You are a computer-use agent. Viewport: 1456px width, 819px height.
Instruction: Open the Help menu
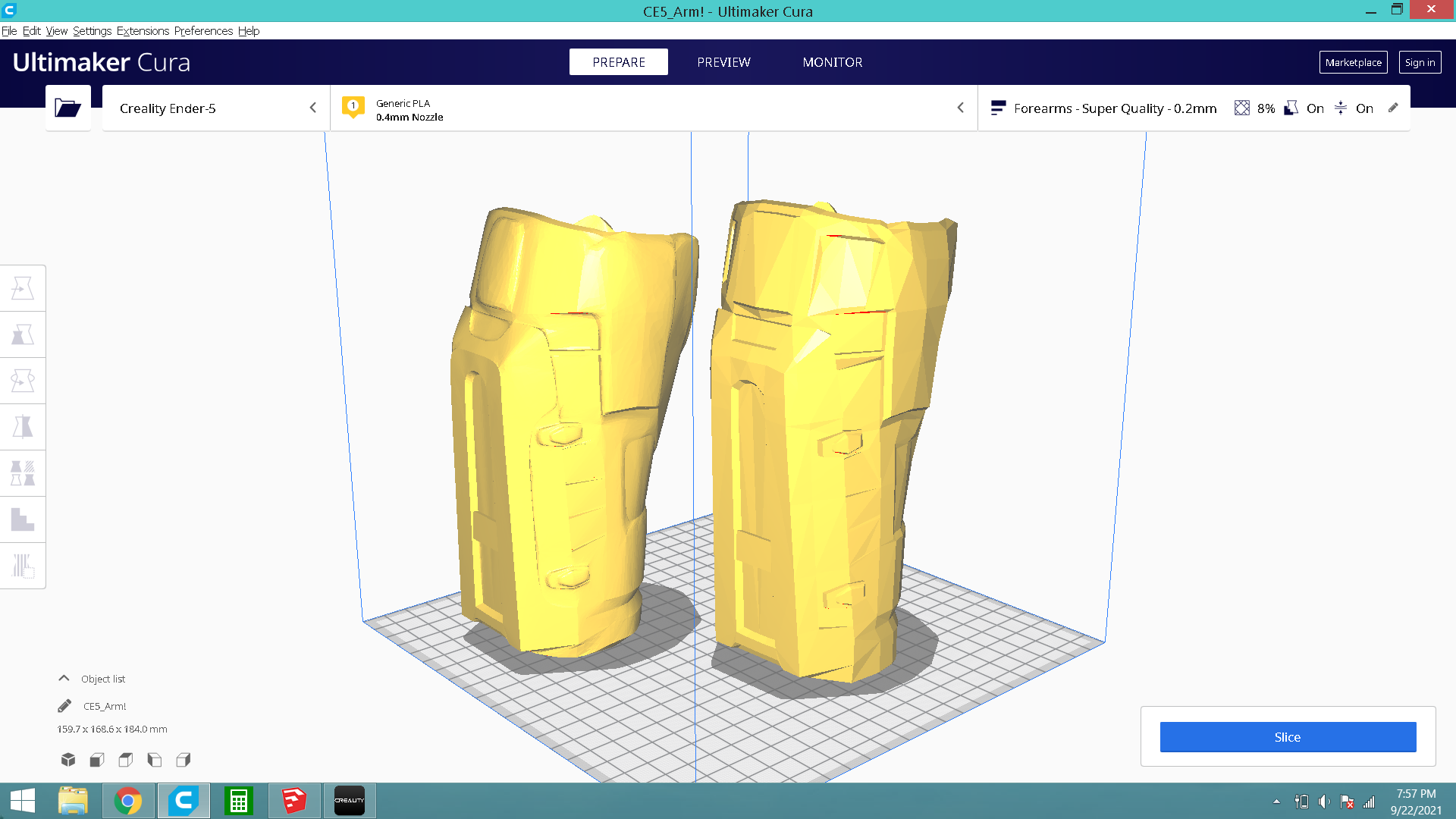point(249,31)
